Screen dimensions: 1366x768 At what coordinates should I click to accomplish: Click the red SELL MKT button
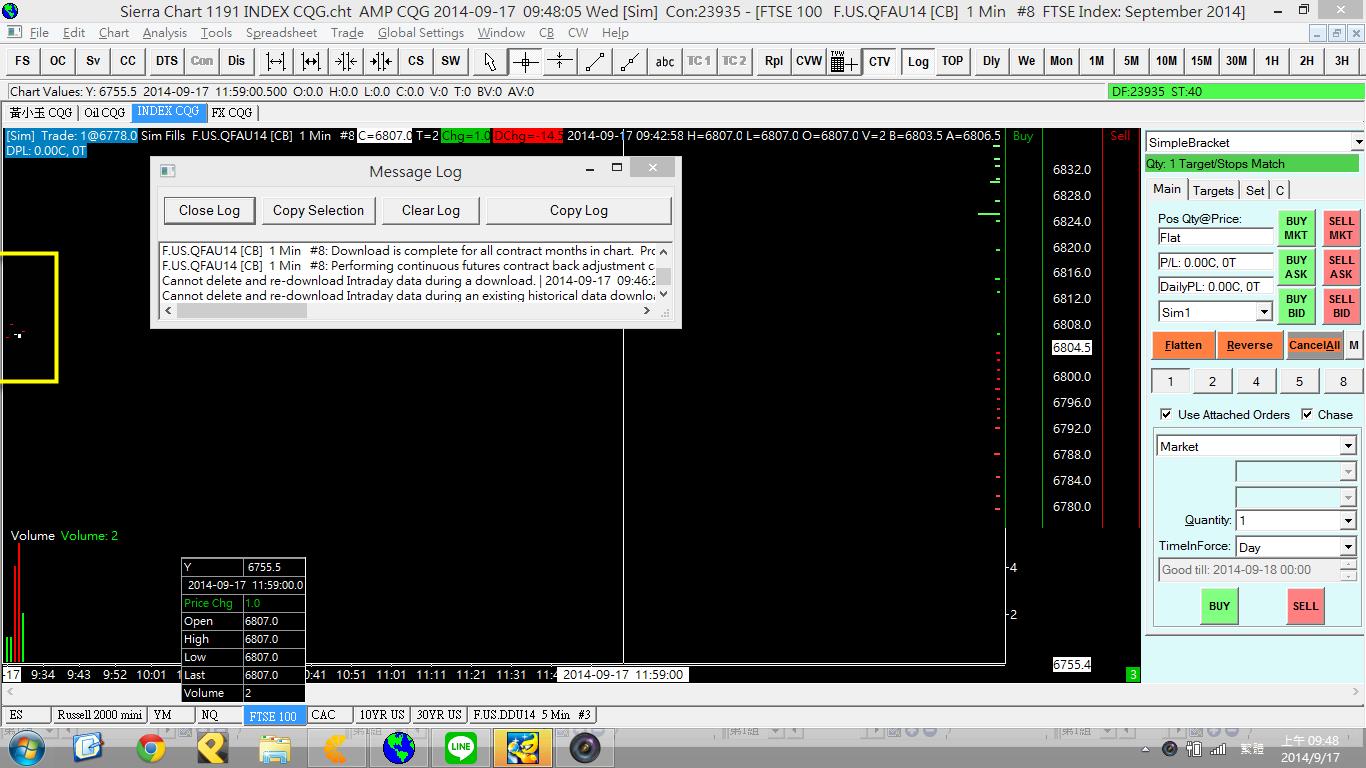[x=1341, y=229]
